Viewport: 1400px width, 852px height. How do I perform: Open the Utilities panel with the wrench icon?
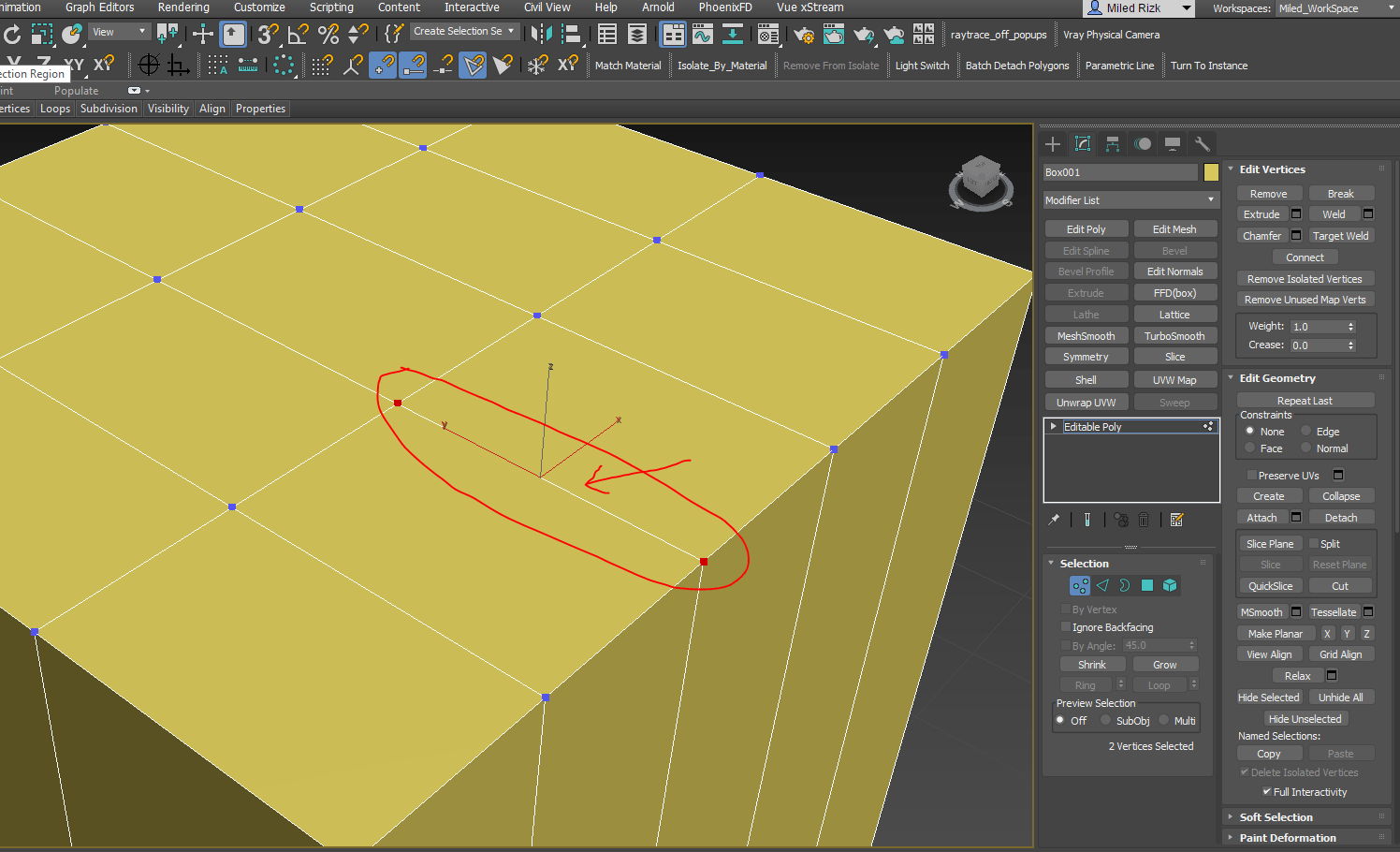coord(1203,143)
